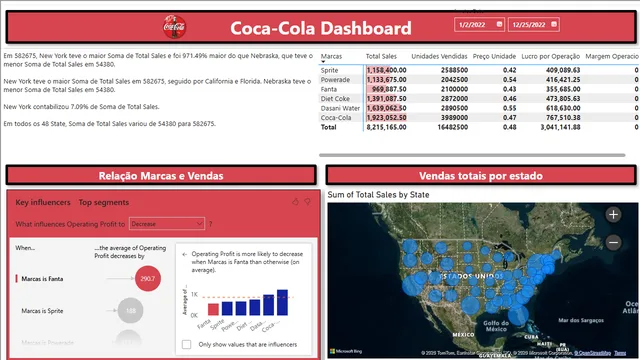
Task: Sort by Lucro por Operação column header
Action: 551,56
